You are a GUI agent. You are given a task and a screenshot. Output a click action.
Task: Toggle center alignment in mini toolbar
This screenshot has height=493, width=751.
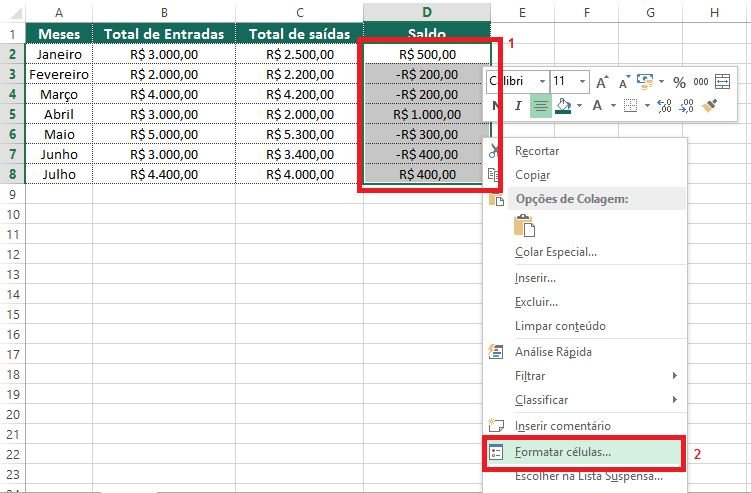coord(540,106)
